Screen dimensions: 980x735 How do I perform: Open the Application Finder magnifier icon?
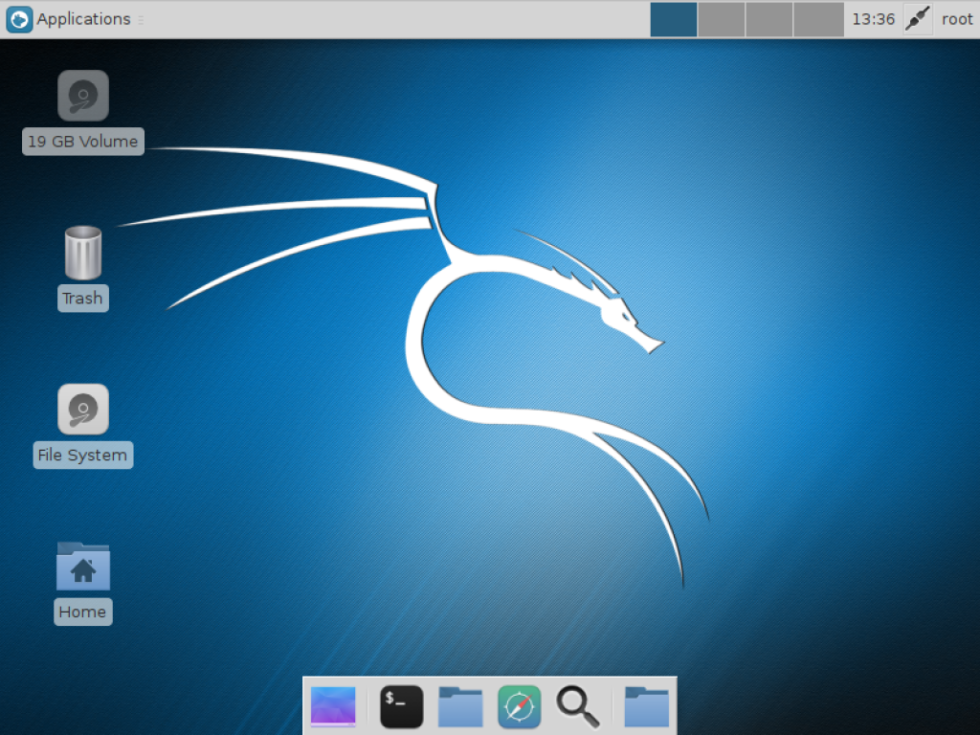(578, 706)
